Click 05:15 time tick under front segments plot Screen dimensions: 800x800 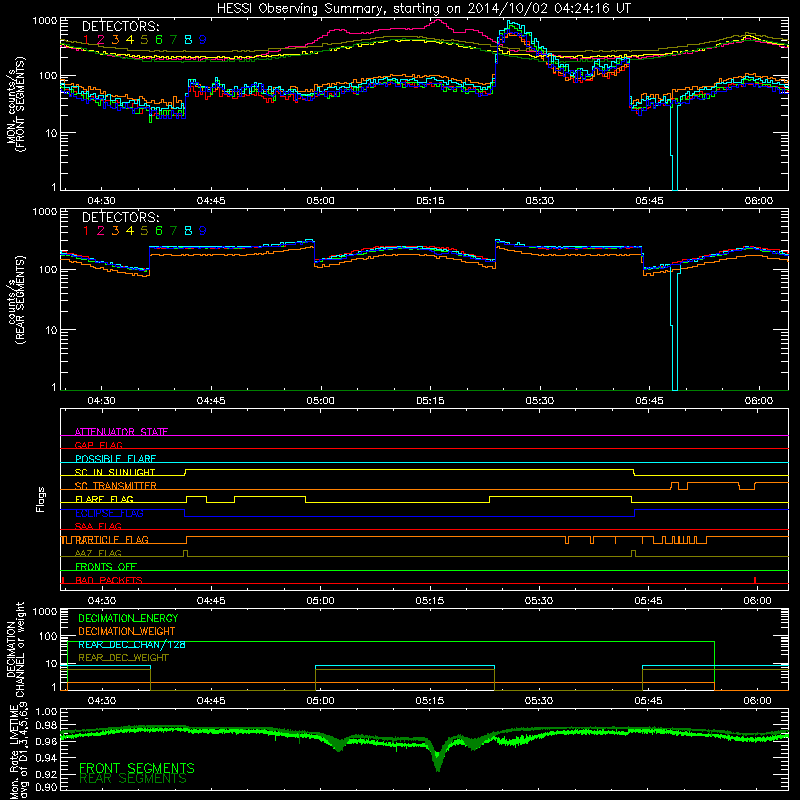(x=430, y=201)
